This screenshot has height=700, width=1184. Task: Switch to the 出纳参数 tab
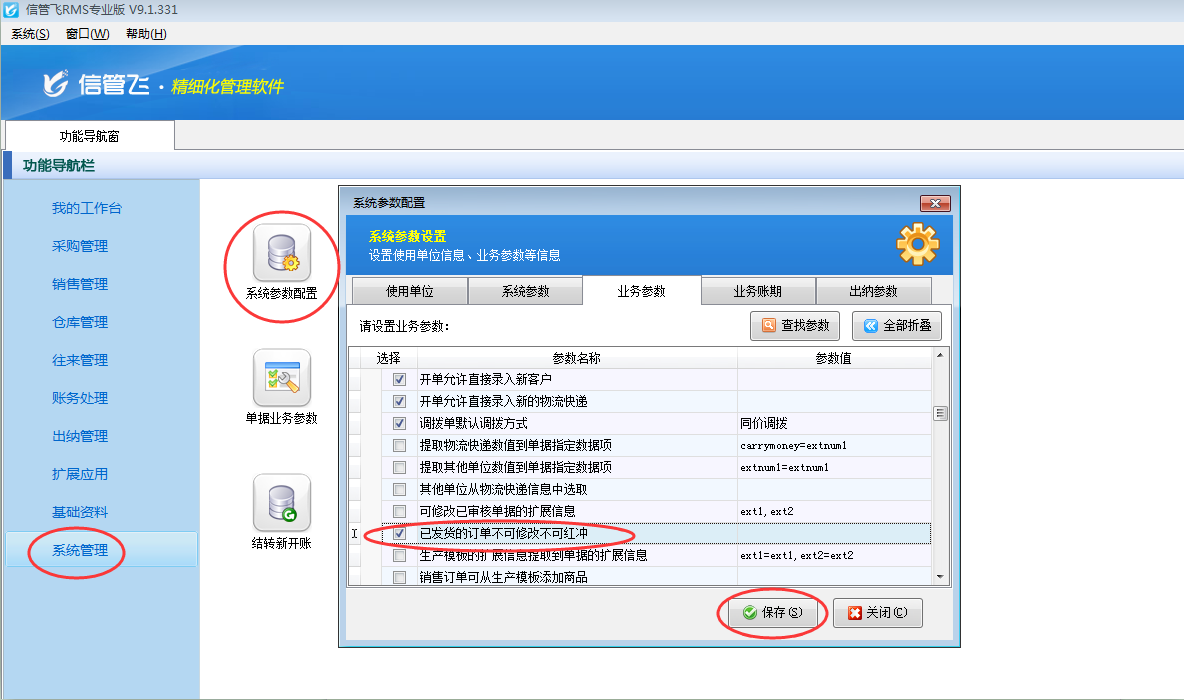coord(873,292)
